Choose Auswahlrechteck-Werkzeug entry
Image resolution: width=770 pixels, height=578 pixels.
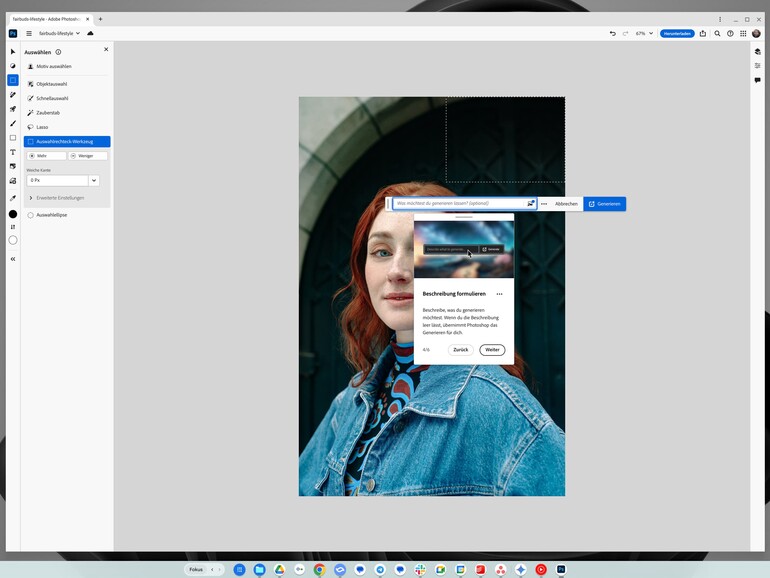click(x=67, y=141)
